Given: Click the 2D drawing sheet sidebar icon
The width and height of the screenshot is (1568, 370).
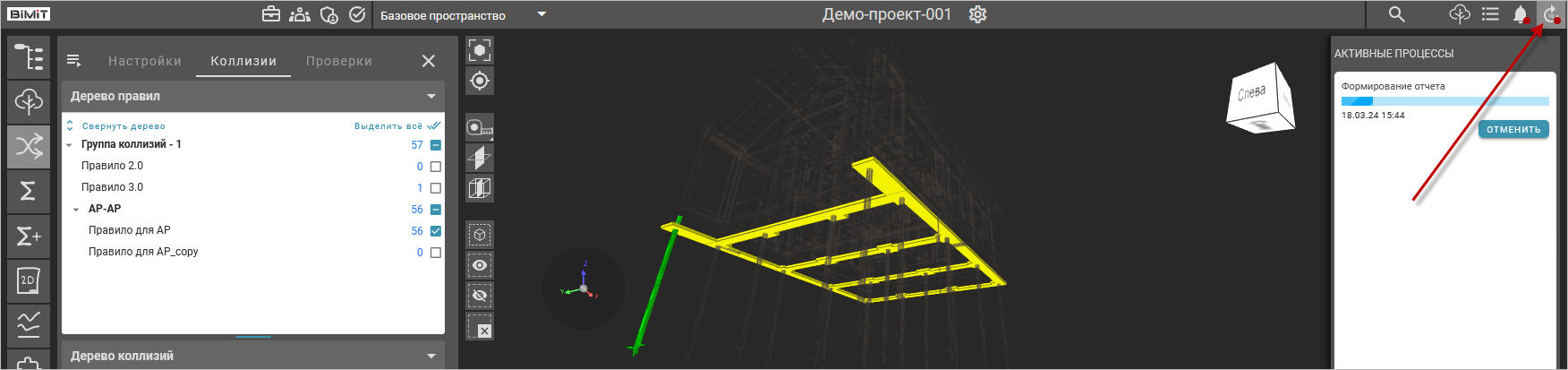Looking at the screenshot, I should pos(29,280).
